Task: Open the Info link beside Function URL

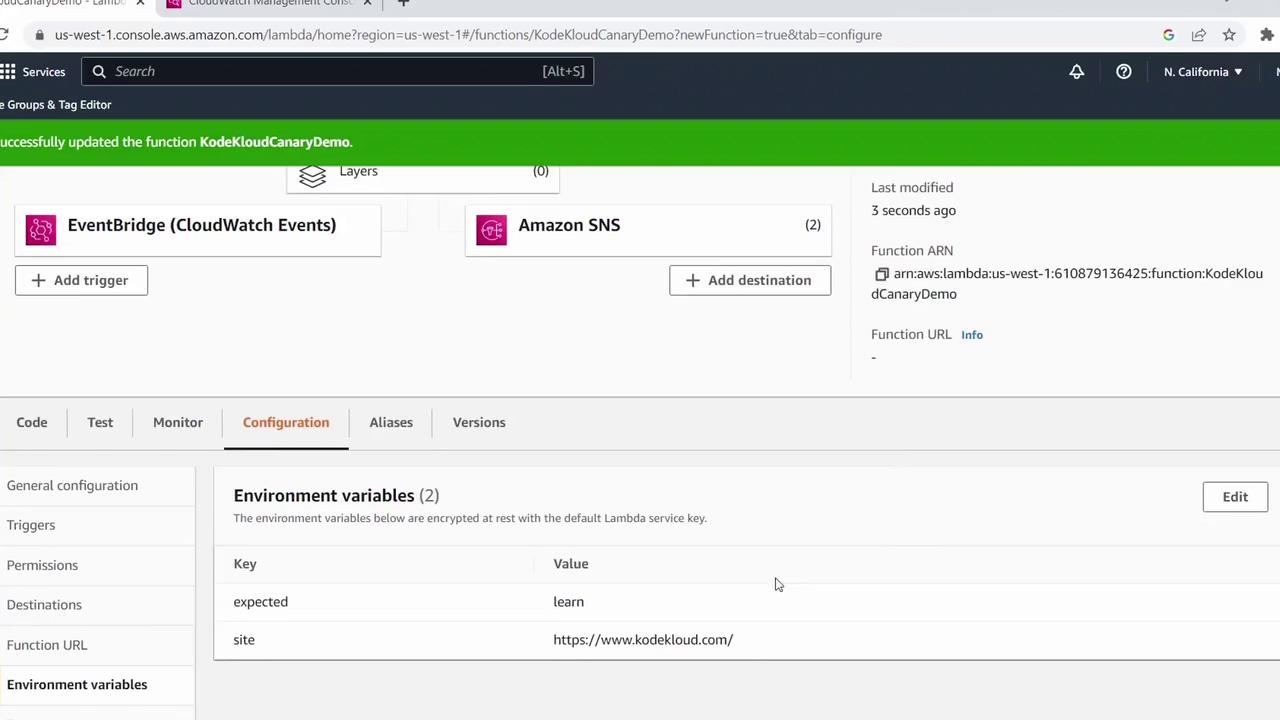Action: (x=972, y=336)
